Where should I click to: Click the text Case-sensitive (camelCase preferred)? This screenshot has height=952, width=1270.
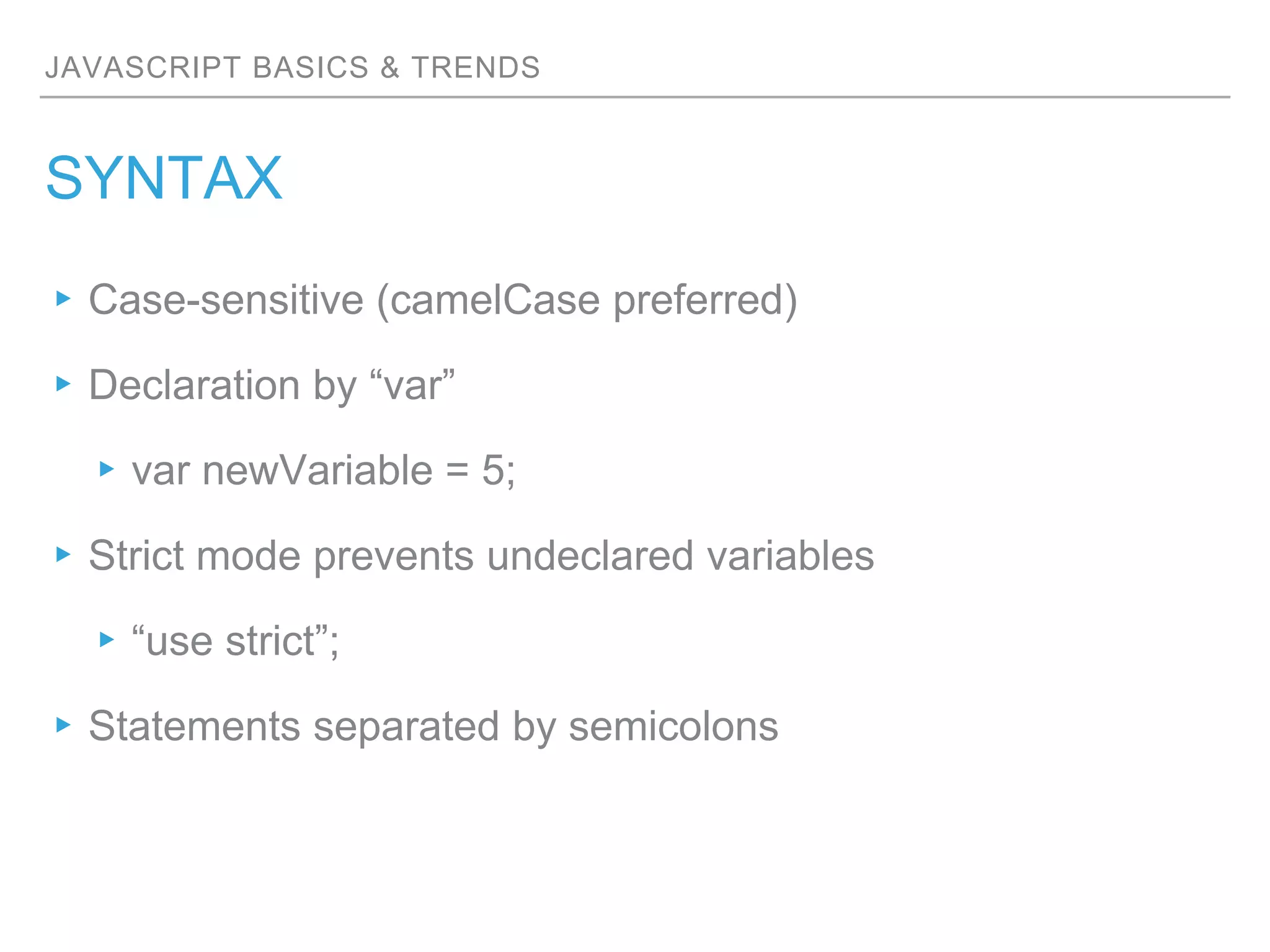[442, 300]
